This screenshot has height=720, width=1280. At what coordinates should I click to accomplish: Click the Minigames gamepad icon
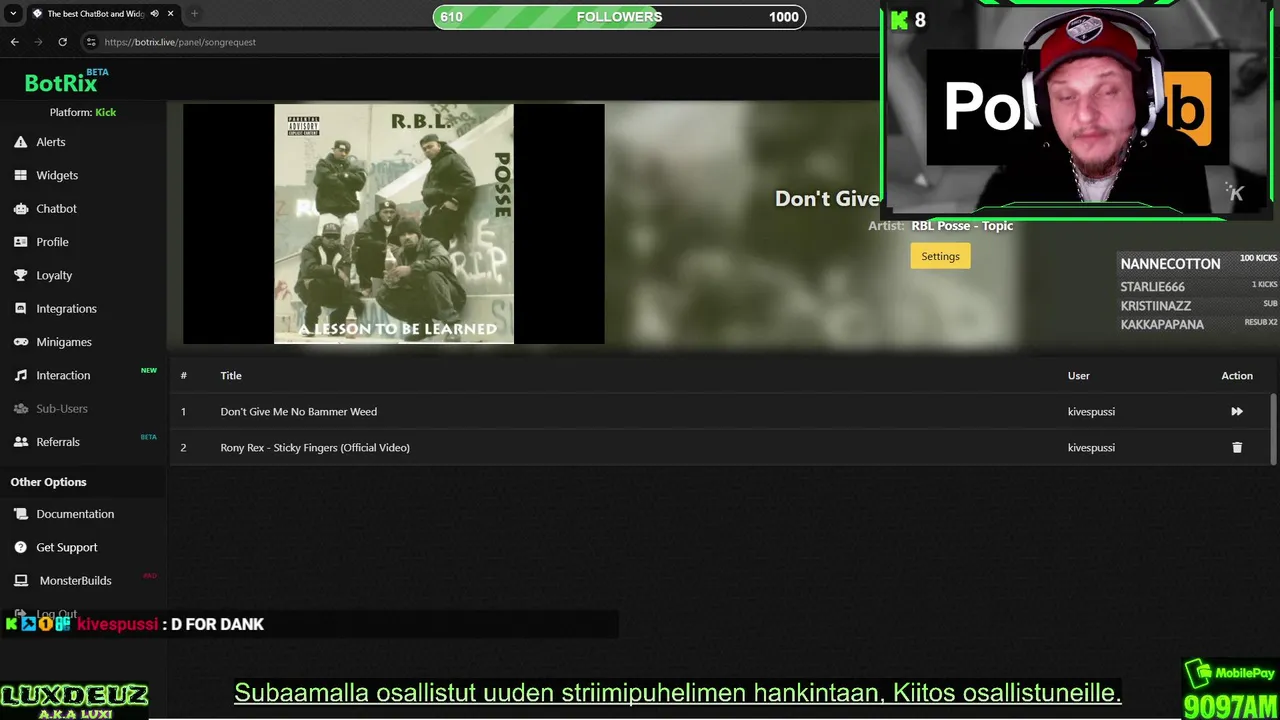[20, 342]
